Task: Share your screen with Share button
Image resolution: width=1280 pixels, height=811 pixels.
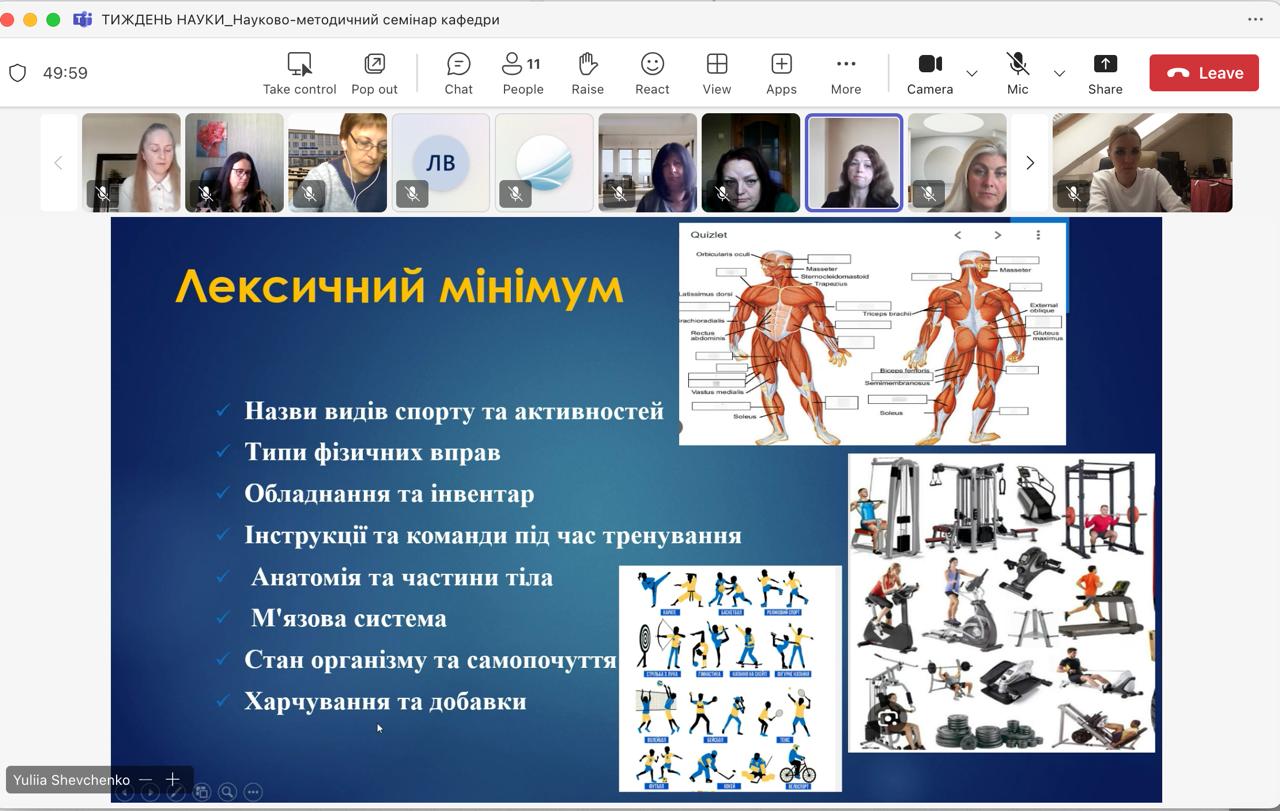Action: point(1105,73)
